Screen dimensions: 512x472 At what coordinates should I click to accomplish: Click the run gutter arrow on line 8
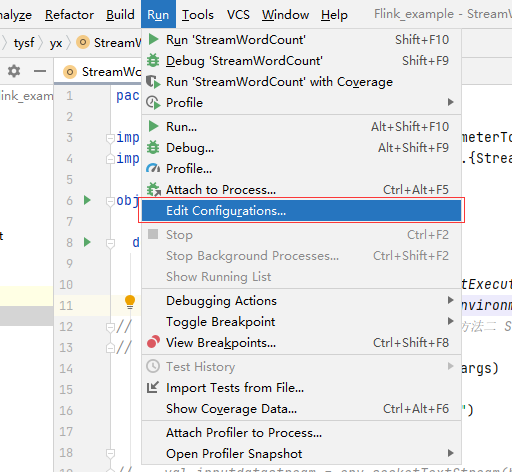87,242
